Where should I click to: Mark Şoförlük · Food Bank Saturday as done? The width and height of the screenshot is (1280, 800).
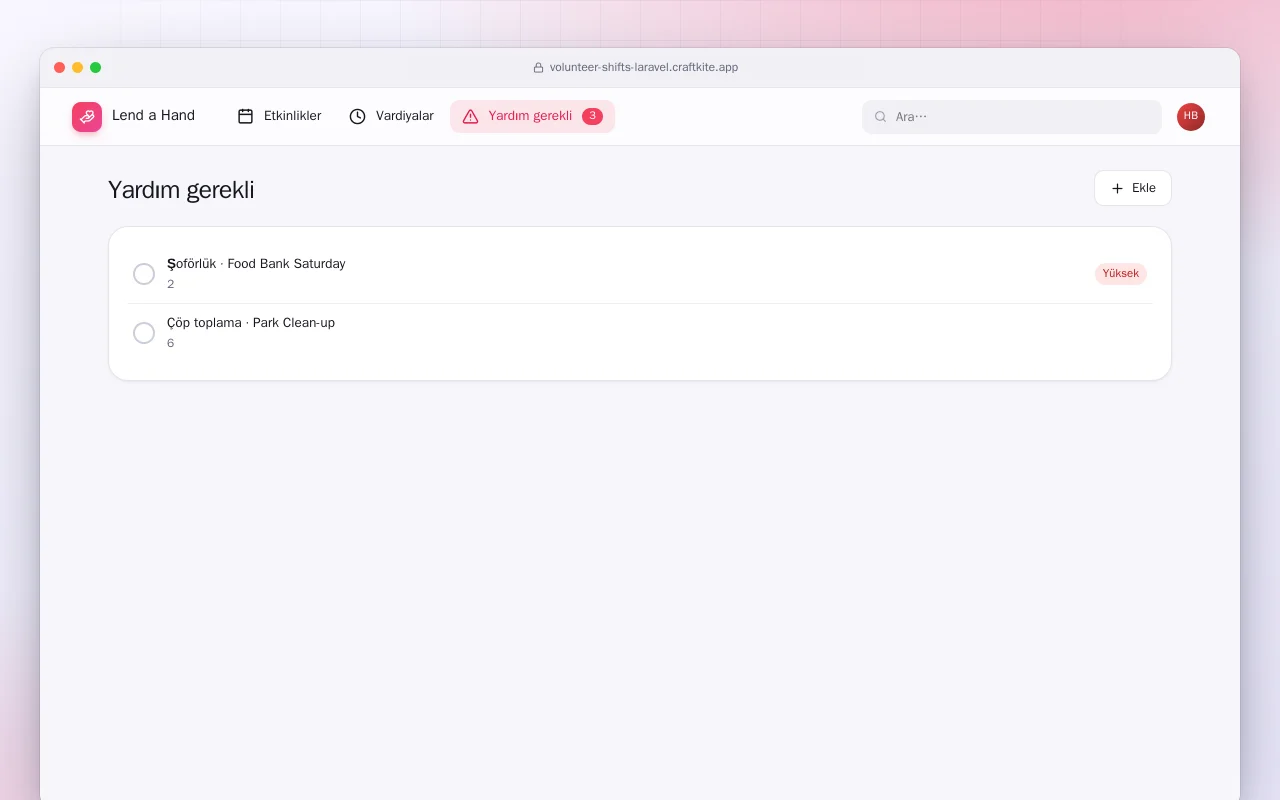point(144,274)
